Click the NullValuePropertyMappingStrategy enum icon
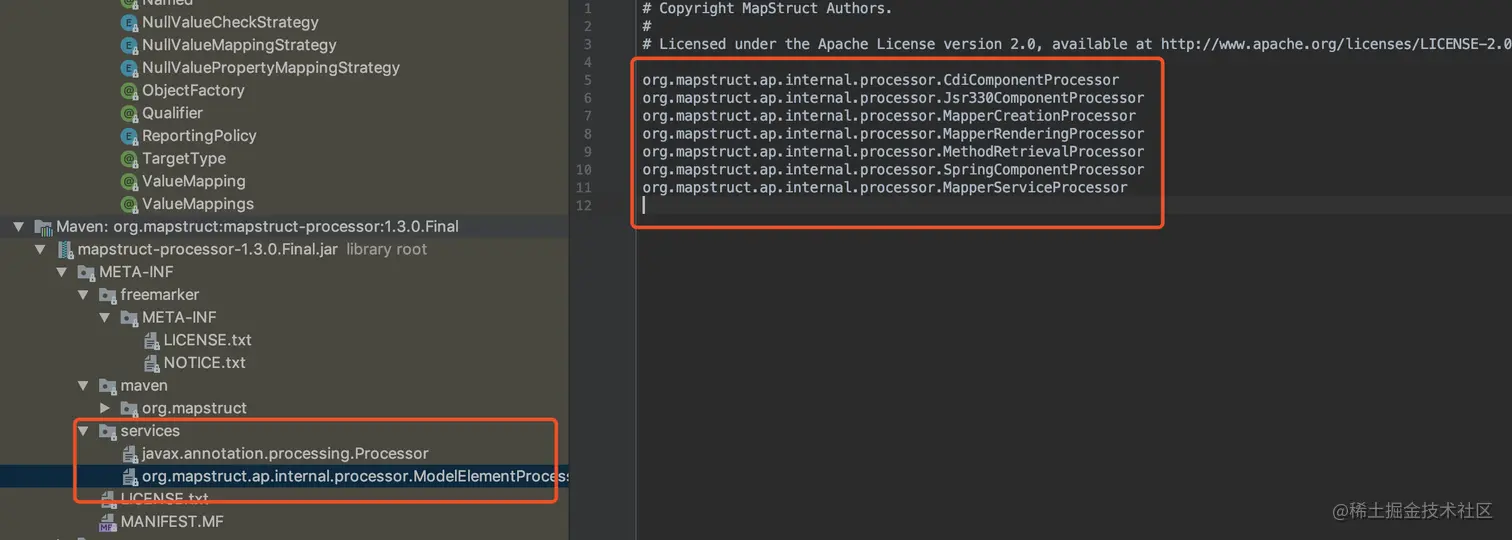Viewport: 1512px width, 540px height. click(x=129, y=68)
